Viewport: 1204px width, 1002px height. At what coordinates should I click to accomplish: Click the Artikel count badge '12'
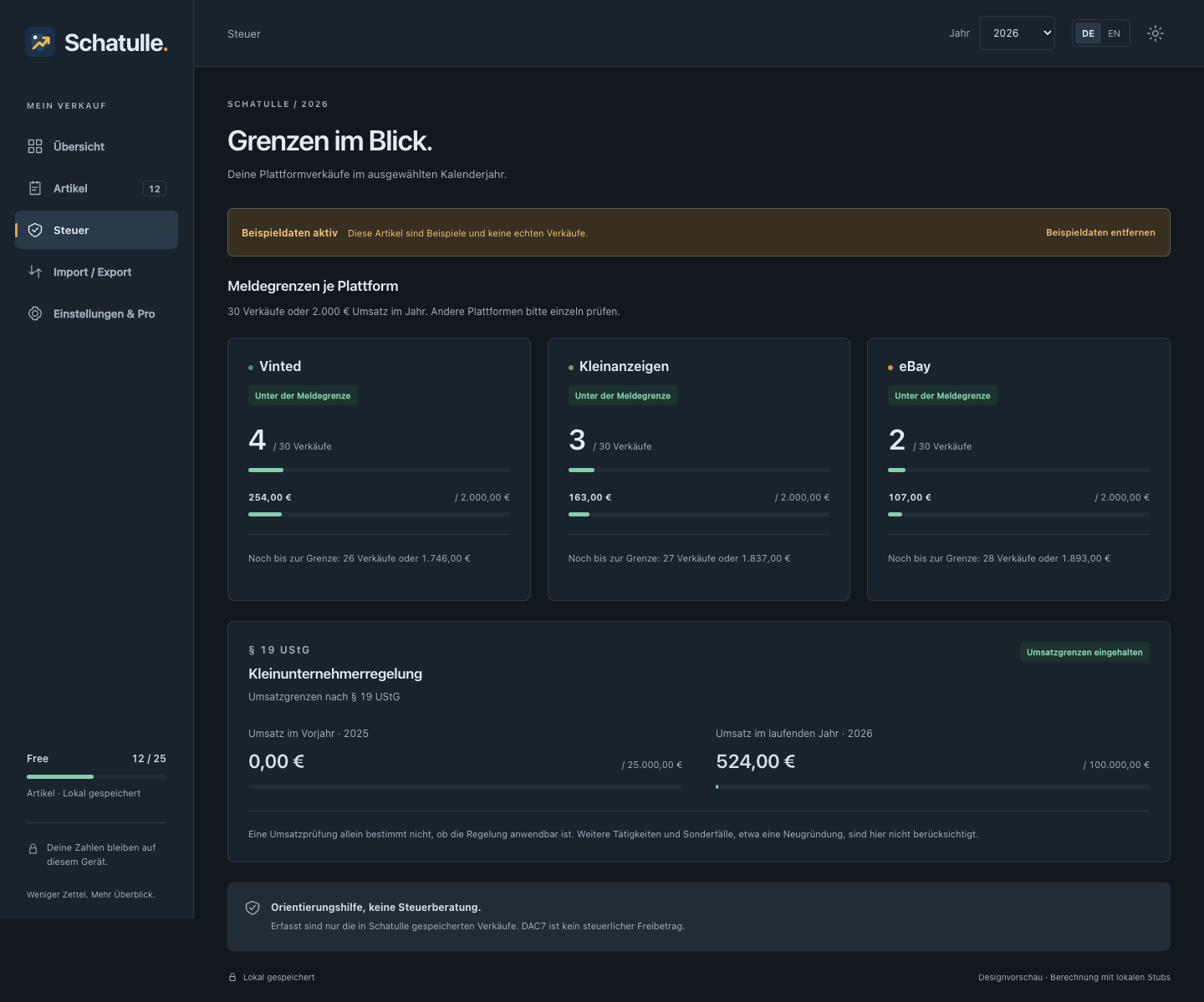[155, 189]
